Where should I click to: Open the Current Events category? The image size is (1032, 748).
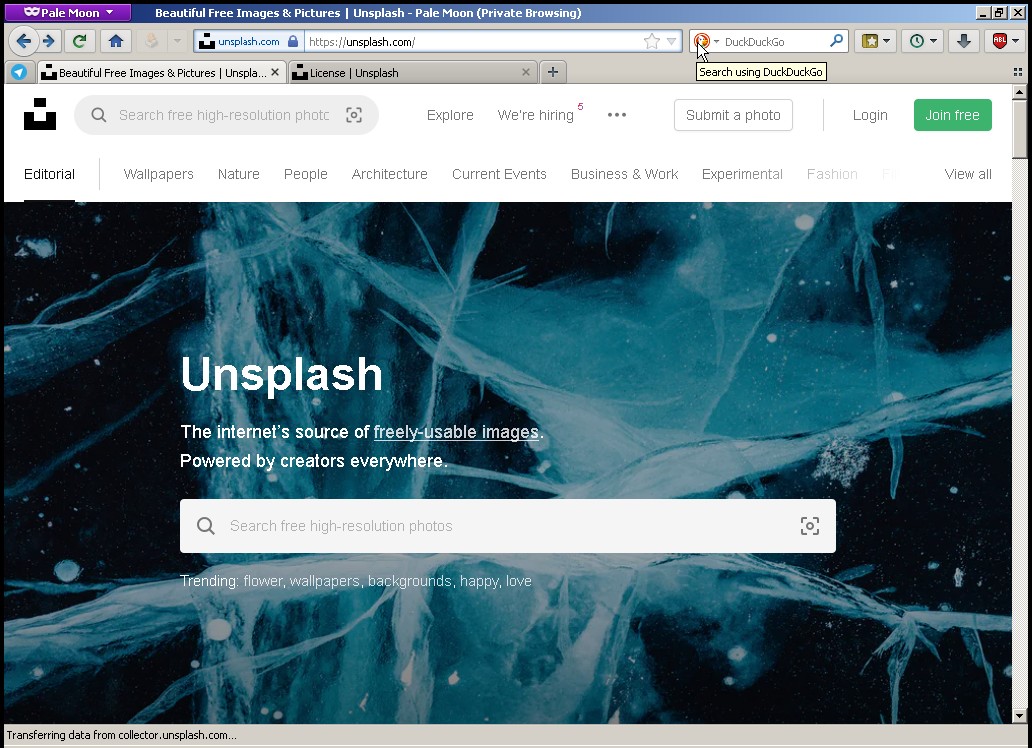click(x=500, y=174)
